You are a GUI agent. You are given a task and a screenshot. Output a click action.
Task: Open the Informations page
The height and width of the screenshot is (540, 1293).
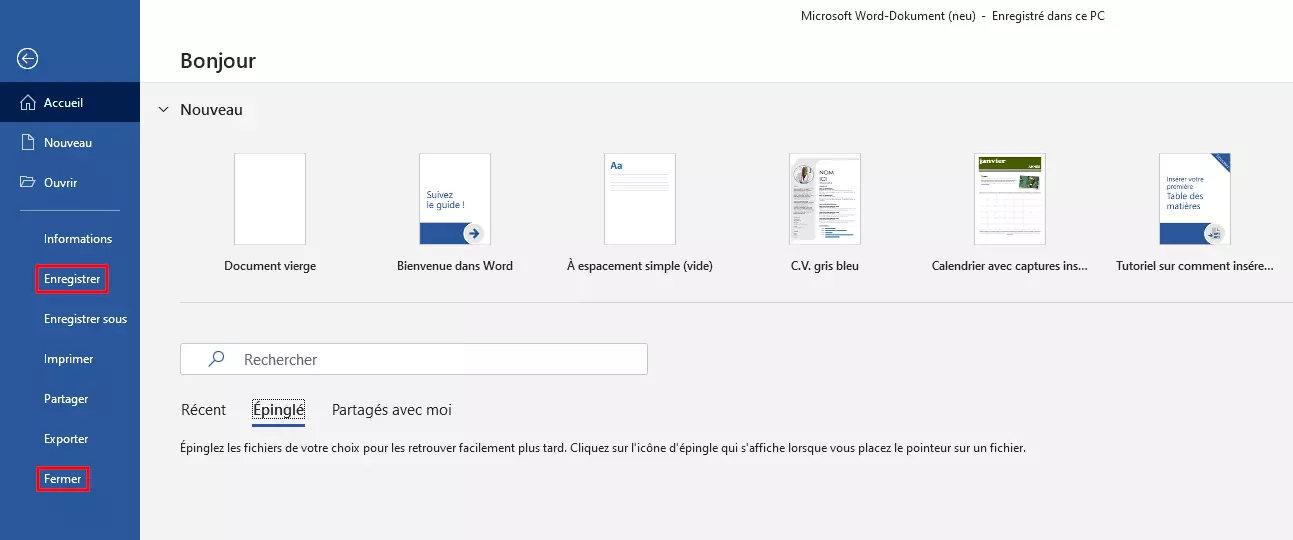click(78, 239)
